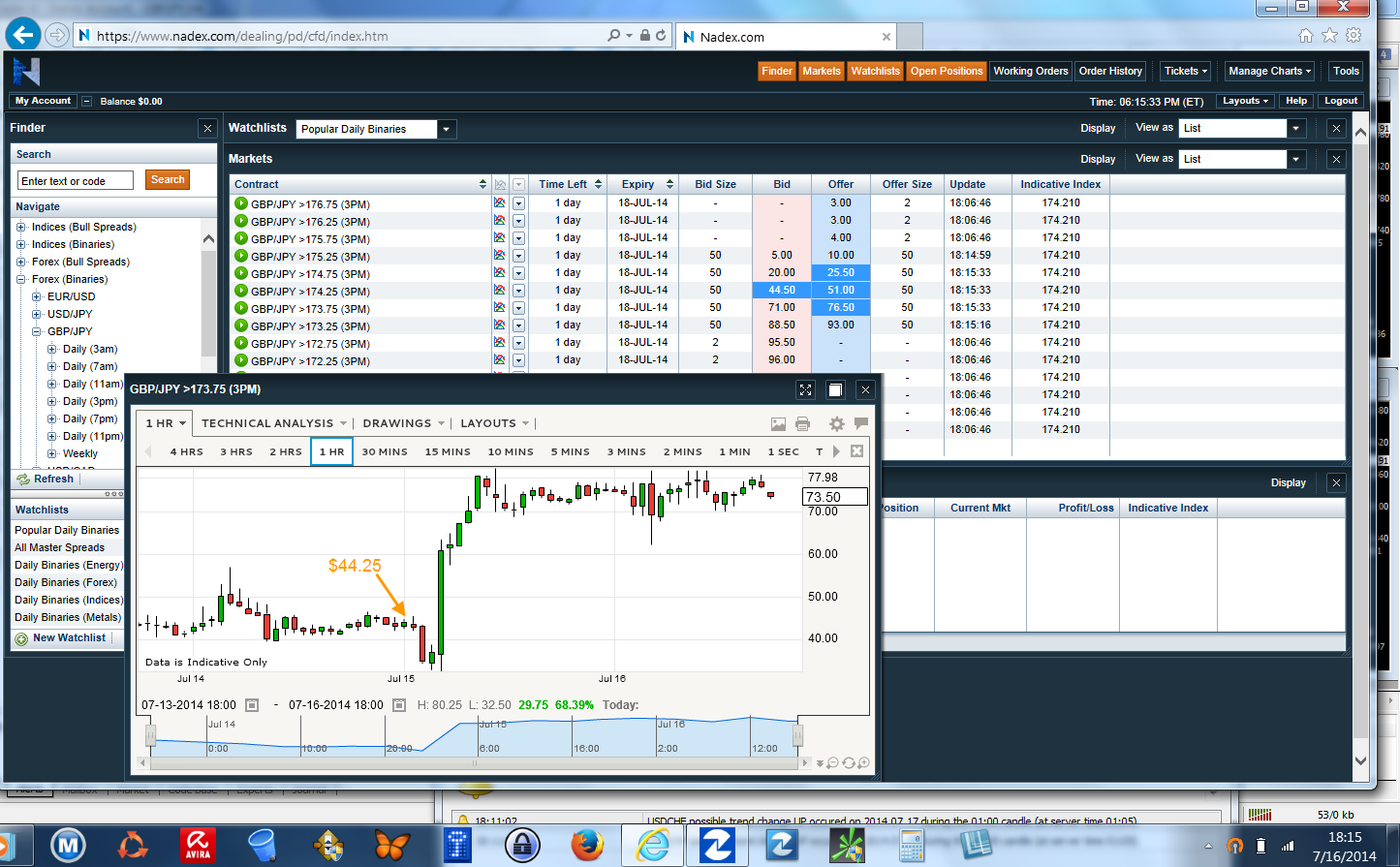Open the Watchlists View as List dropdown
The height and width of the screenshot is (867, 1400).
(1296, 128)
